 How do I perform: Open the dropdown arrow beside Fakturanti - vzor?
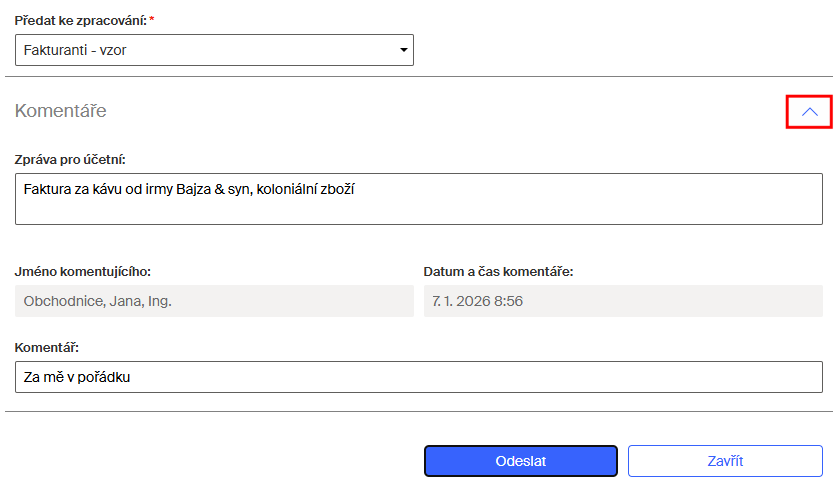[403, 50]
